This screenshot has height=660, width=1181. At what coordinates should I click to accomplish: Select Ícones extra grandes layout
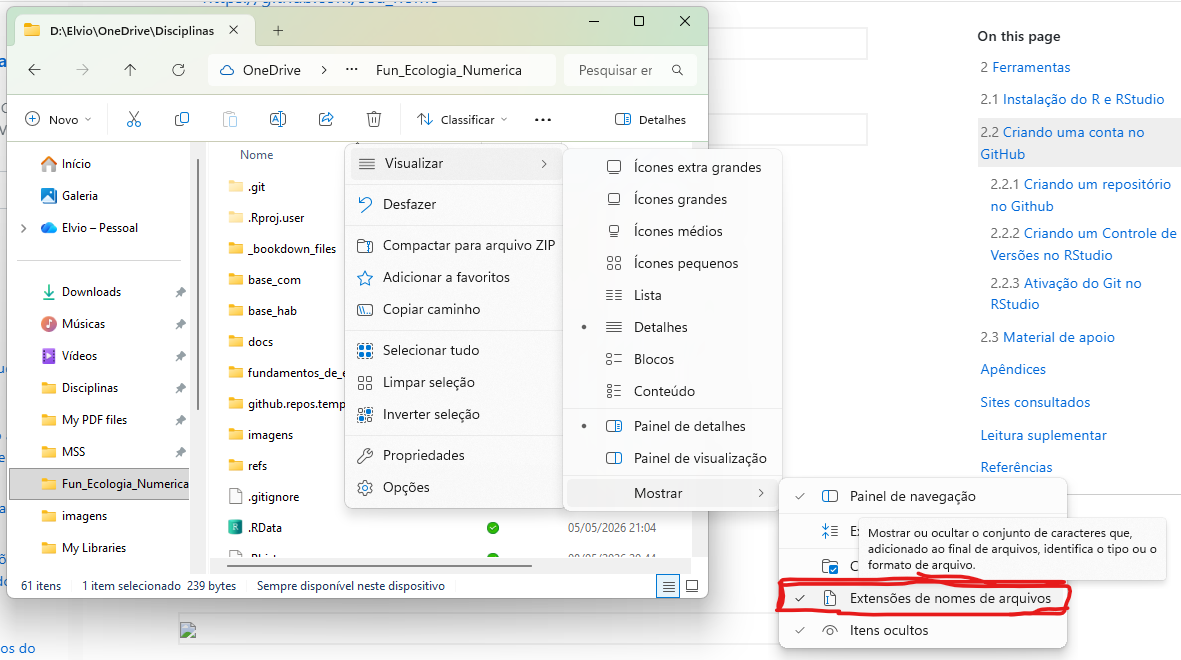[673, 167]
